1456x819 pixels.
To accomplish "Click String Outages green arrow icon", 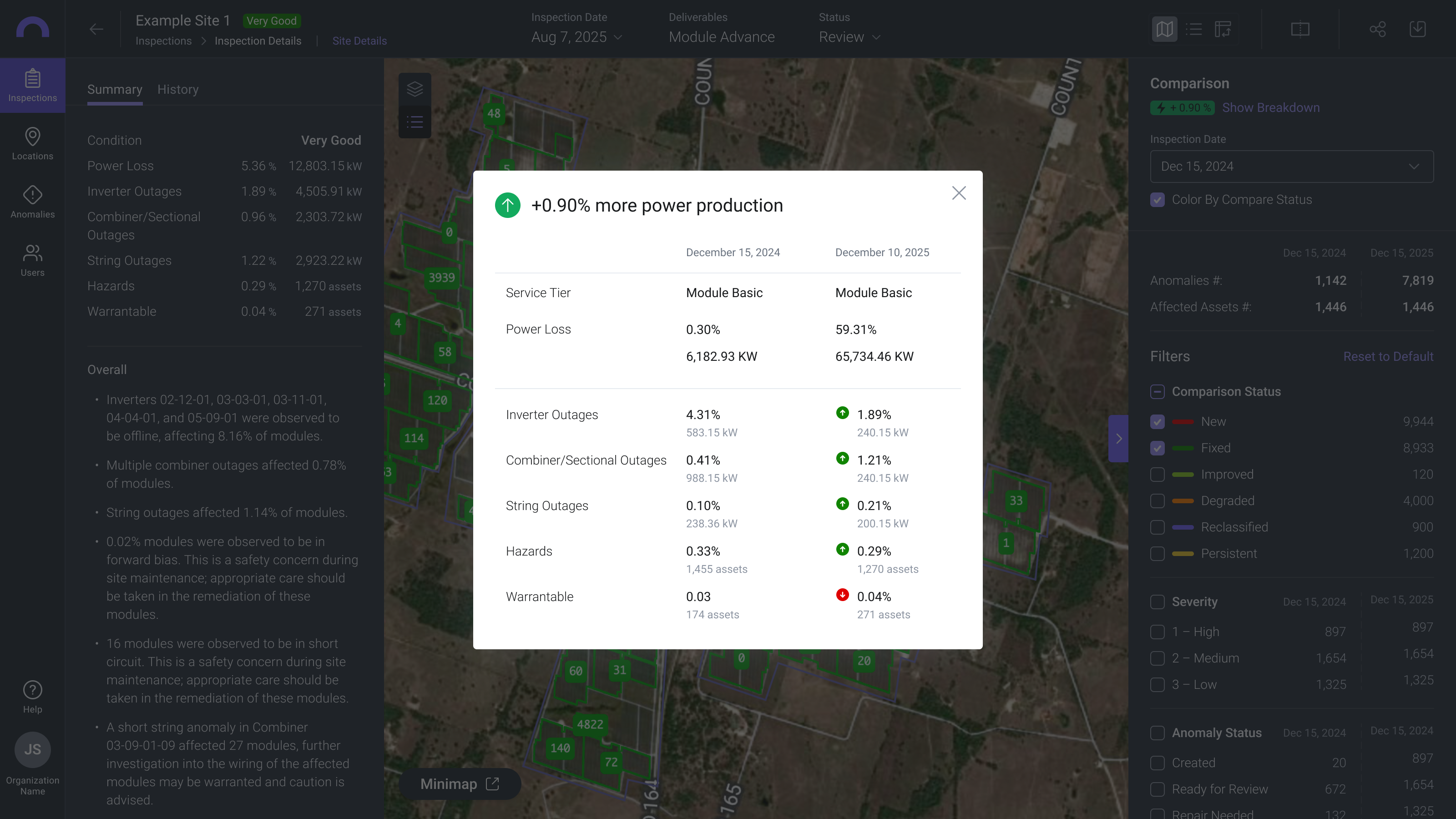I will pyautogui.click(x=842, y=504).
